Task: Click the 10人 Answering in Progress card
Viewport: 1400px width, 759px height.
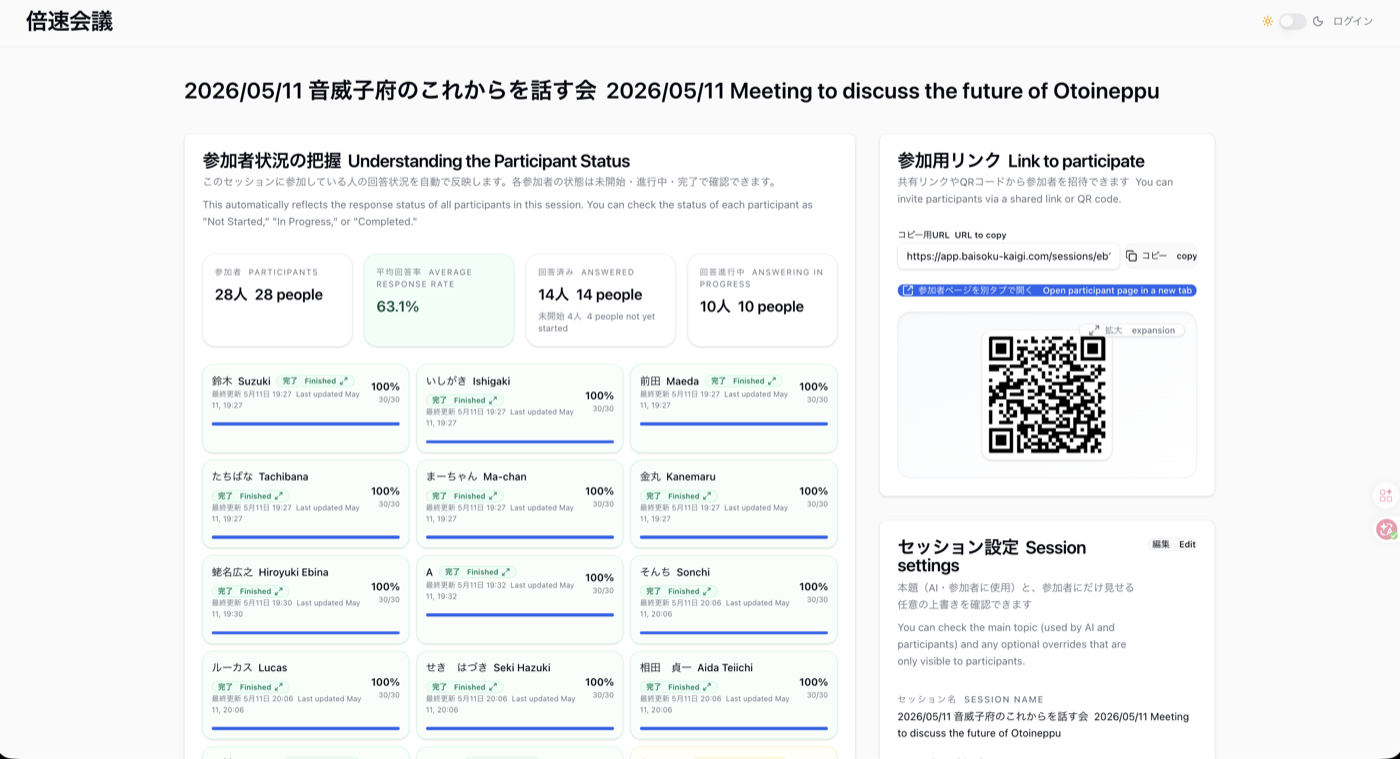Action: point(763,300)
